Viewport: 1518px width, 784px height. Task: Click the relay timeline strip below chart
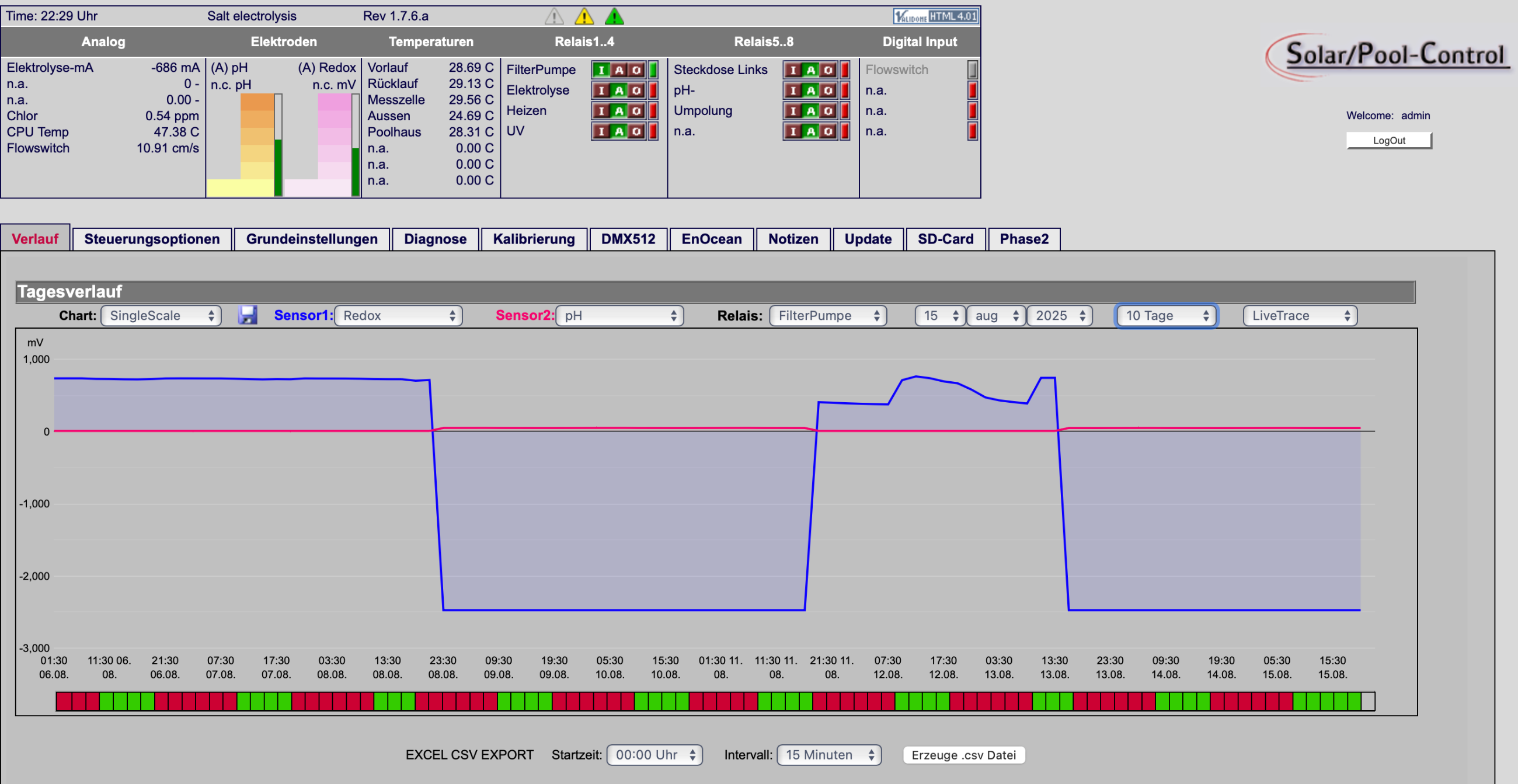point(715,702)
